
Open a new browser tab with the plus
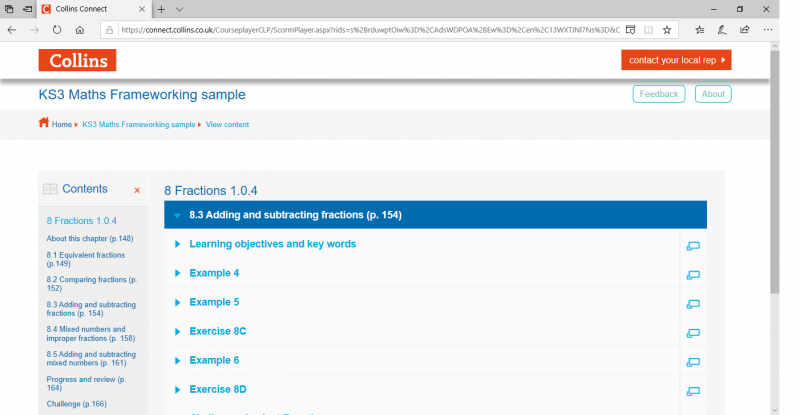[x=160, y=8]
